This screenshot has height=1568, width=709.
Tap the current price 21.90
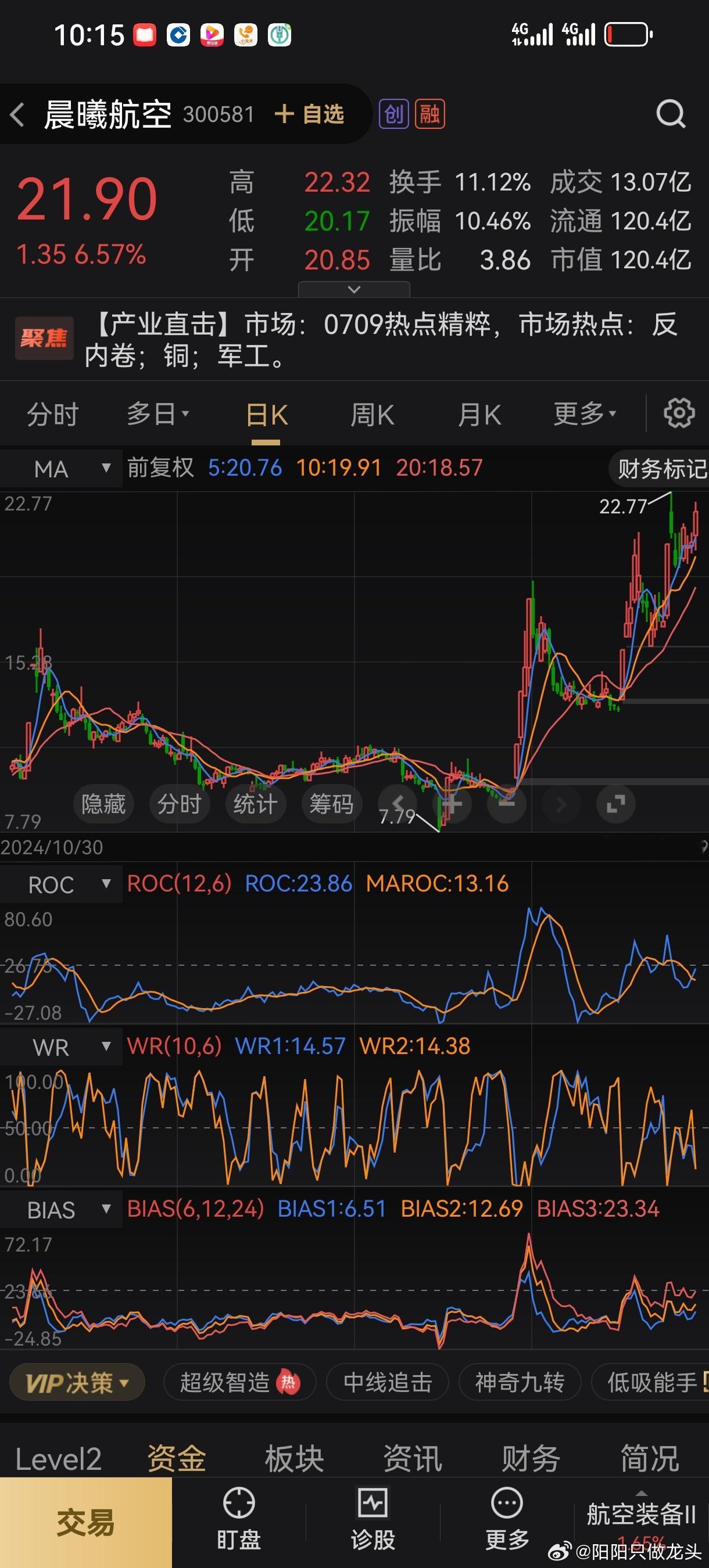click(x=87, y=199)
